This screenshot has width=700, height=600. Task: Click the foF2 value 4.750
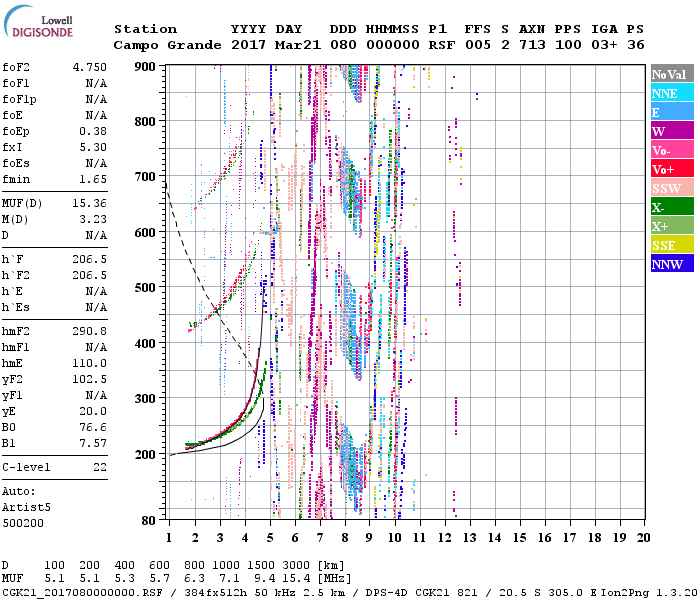[x=90, y=67]
